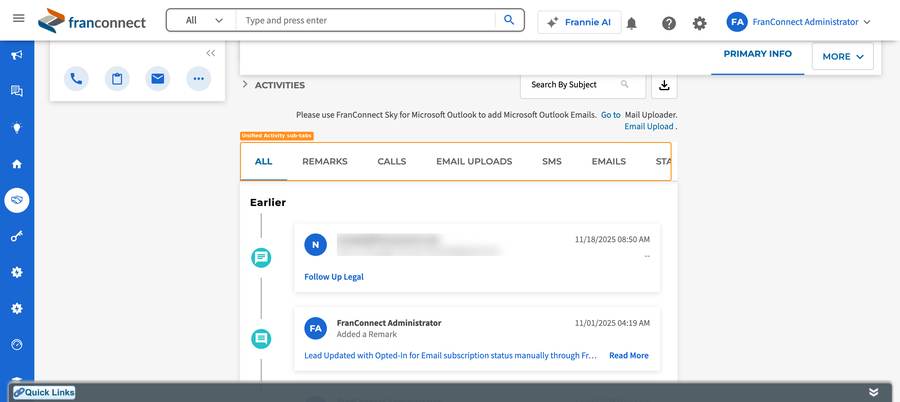Open the Email Upload link
This screenshot has height=402, width=900.
tap(649, 126)
